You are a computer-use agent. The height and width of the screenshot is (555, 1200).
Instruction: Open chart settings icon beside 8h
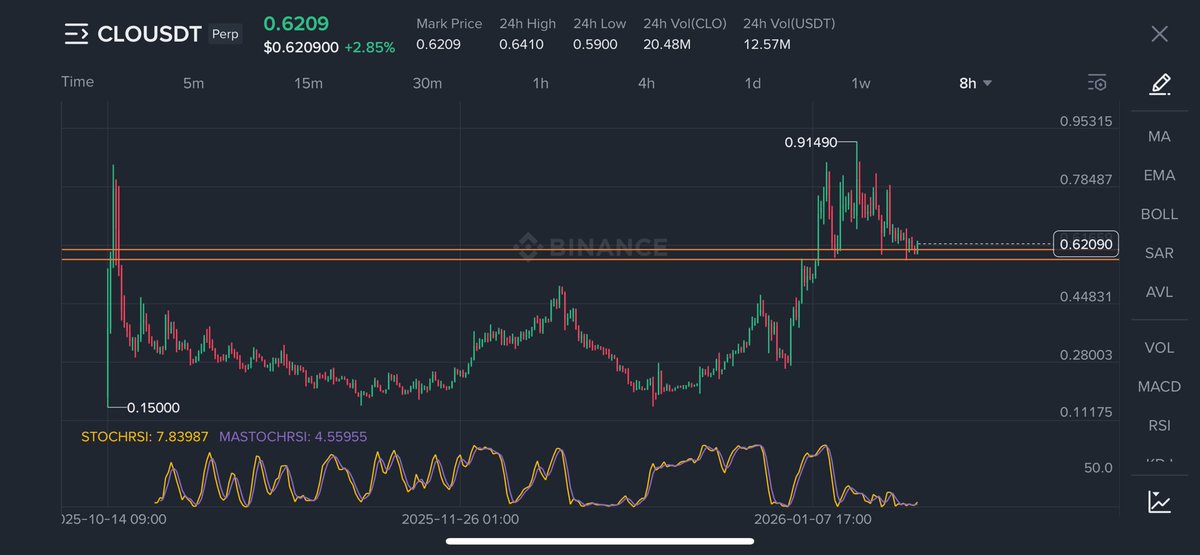tap(1097, 83)
